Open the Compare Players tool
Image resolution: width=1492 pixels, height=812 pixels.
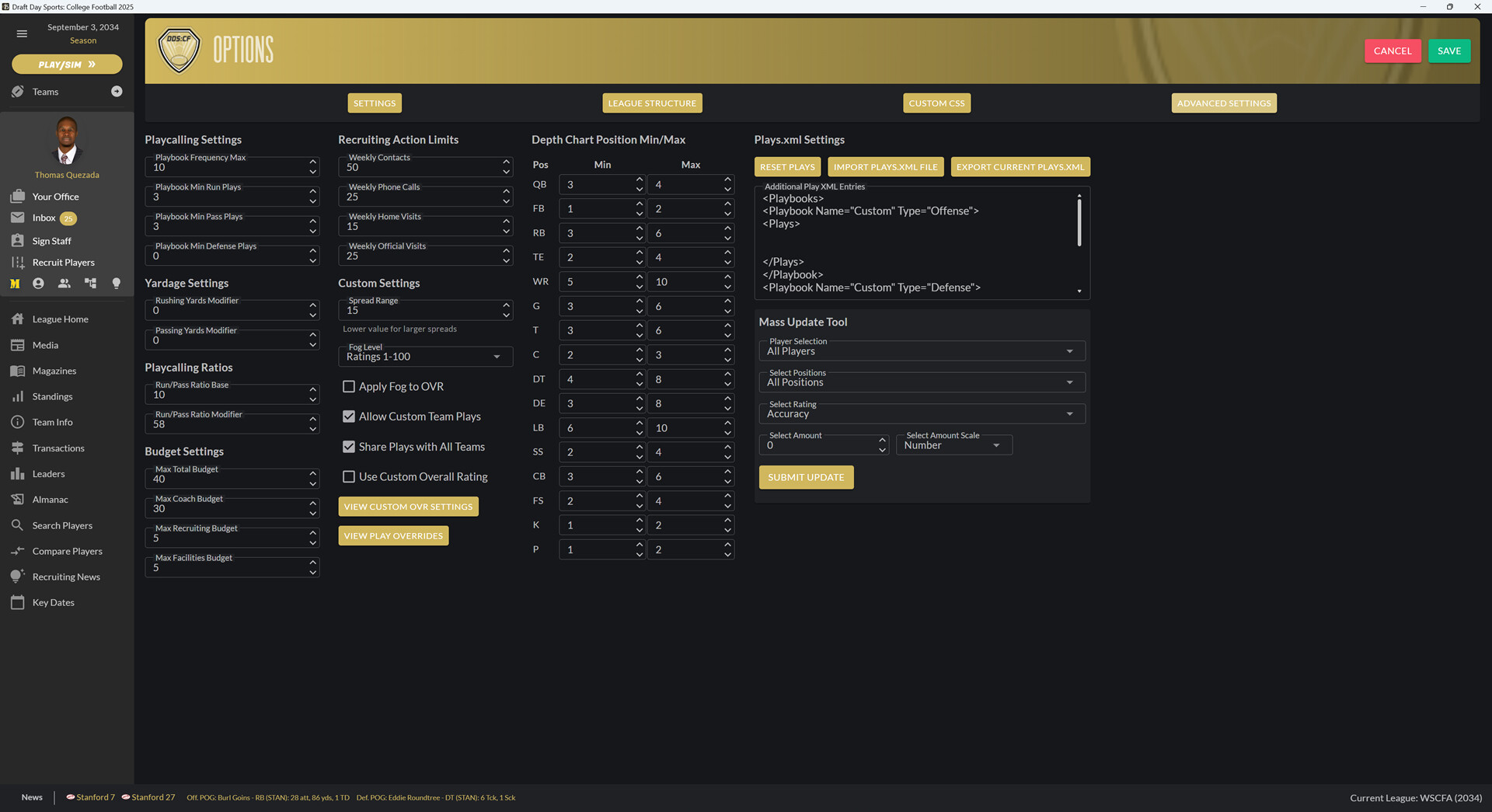[66, 551]
